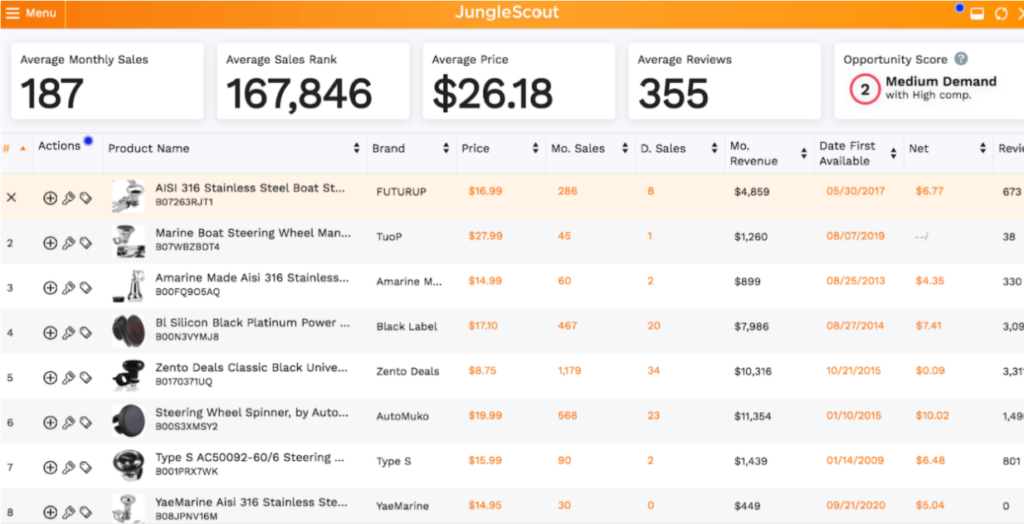Open Opportunity Score help icon
This screenshot has width=1024, height=524.
pyautogui.click(x=961, y=59)
